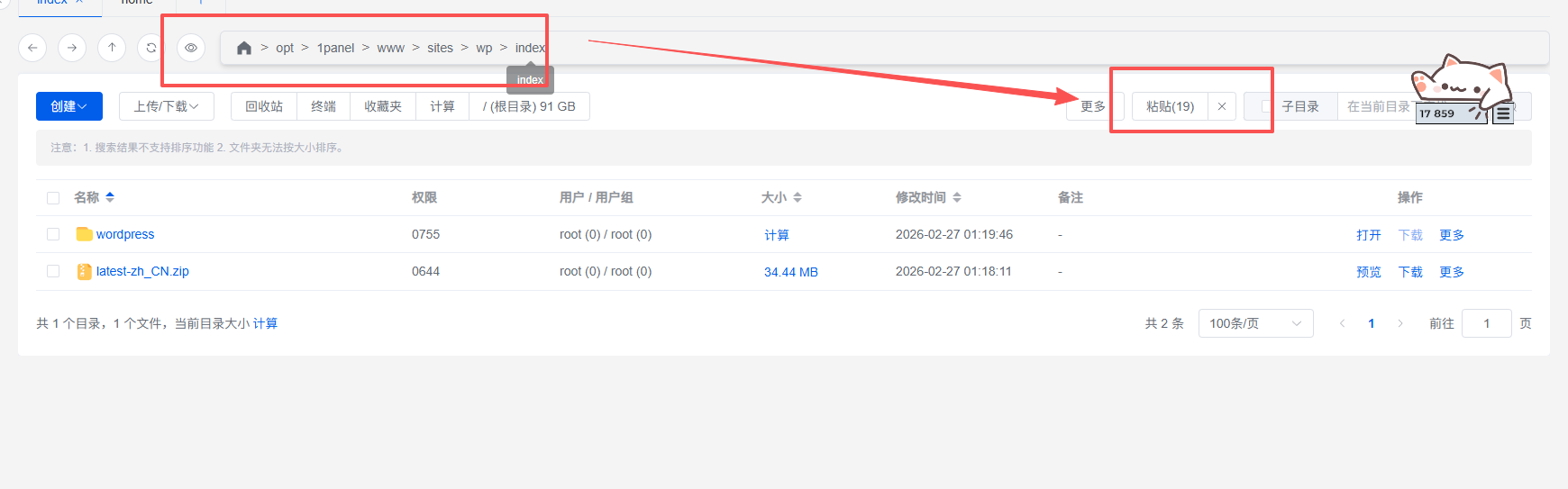
Task: Click the back navigation arrow
Action: click(32, 48)
